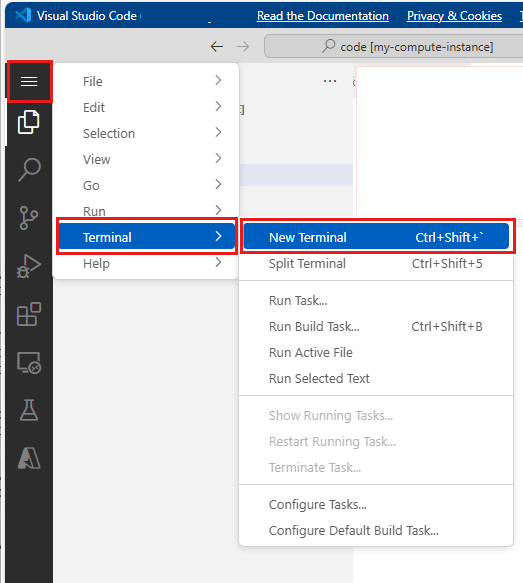Viewport: 523px width, 583px height.
Task: Open the Testing flask view
Action: pos(29,410)
